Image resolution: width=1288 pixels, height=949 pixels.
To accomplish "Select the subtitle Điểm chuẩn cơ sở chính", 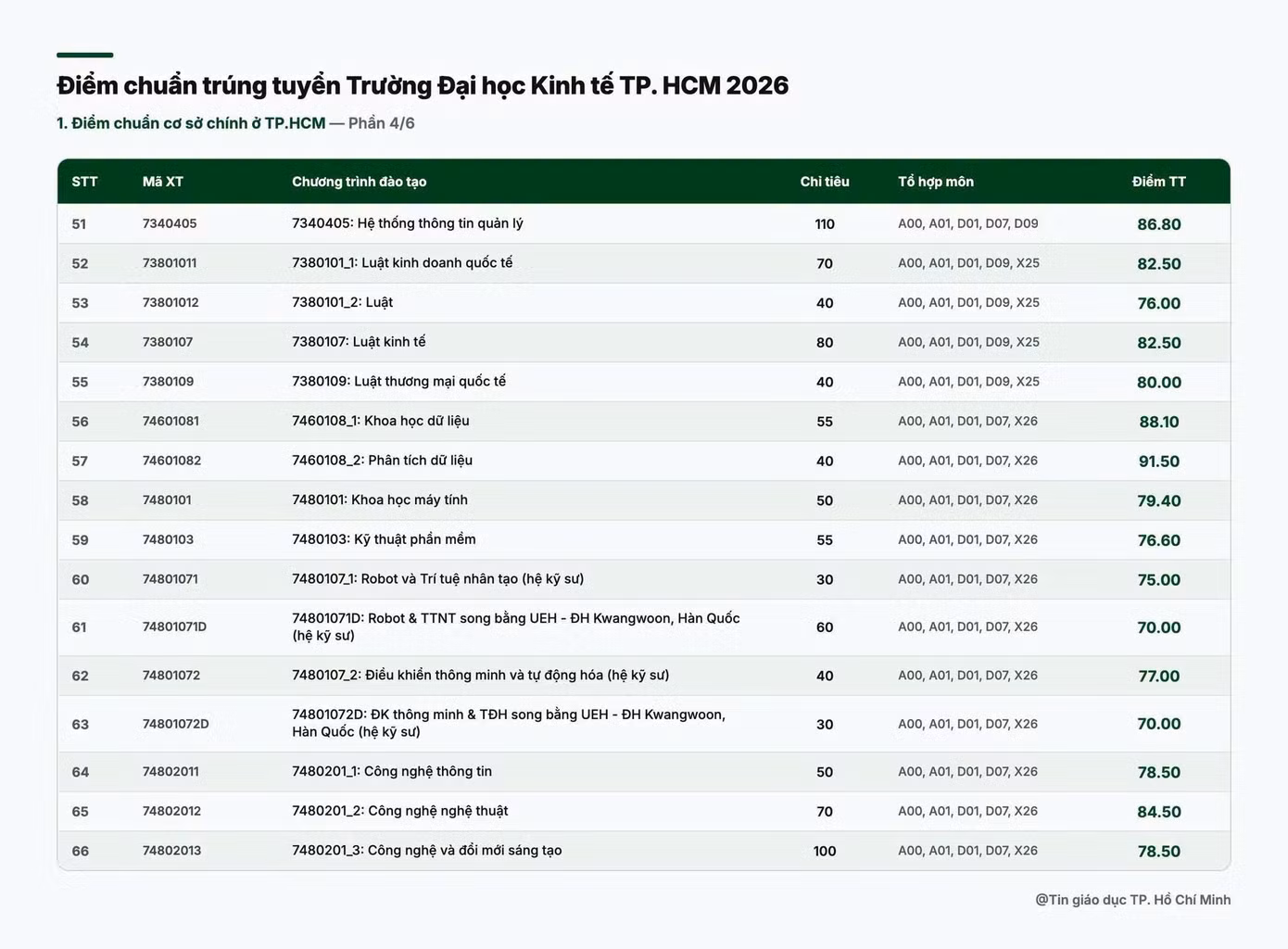I will (x=191, y=123).
